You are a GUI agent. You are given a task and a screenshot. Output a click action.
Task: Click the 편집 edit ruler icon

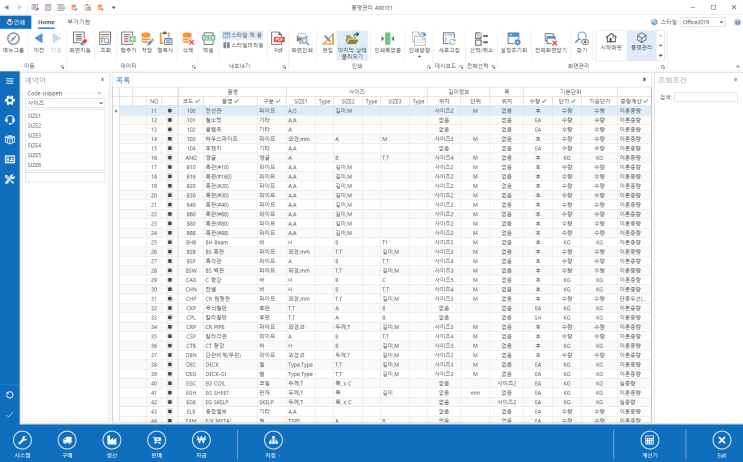click(x=327, y=39)
